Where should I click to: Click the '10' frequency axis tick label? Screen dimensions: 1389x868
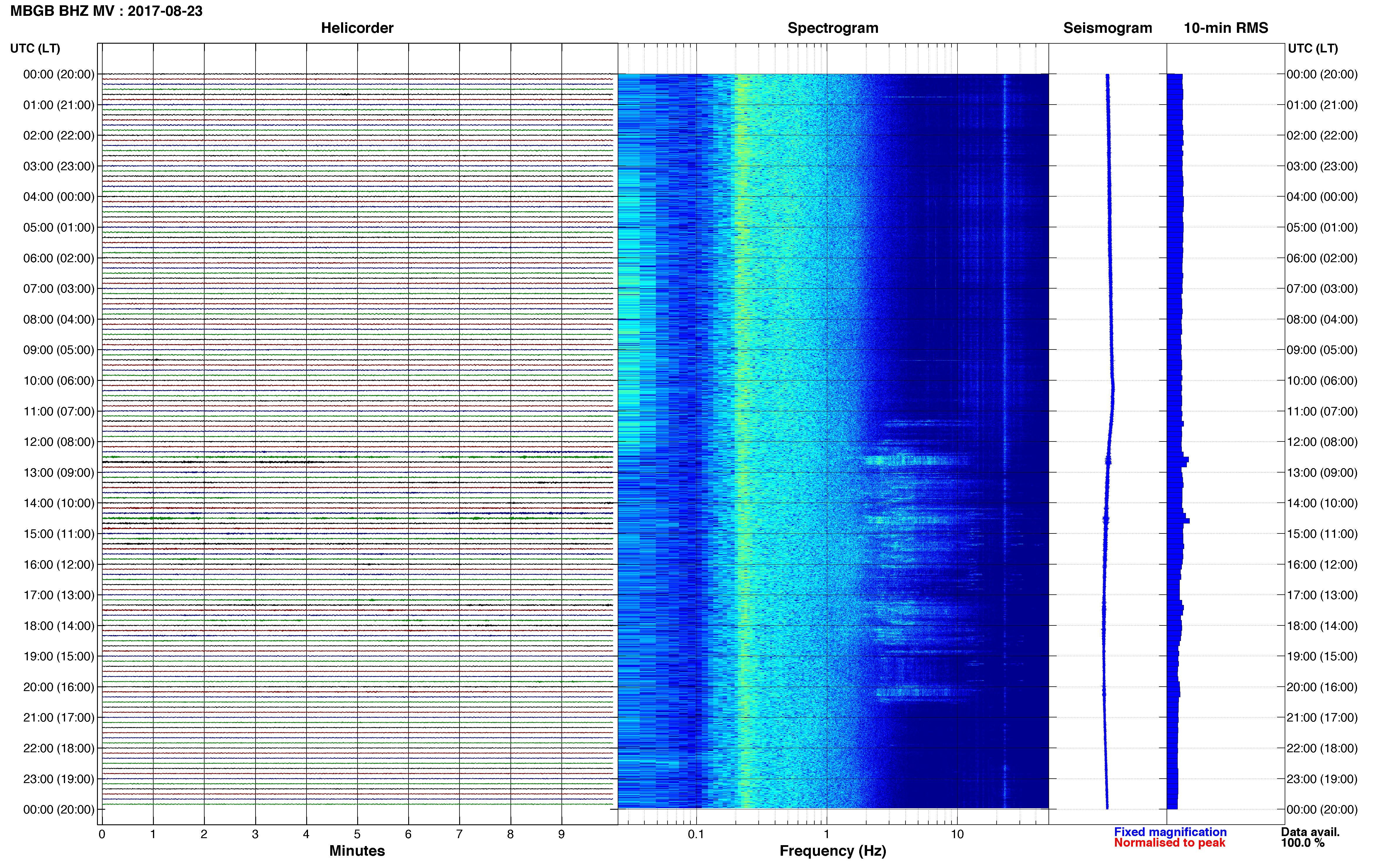957,834
